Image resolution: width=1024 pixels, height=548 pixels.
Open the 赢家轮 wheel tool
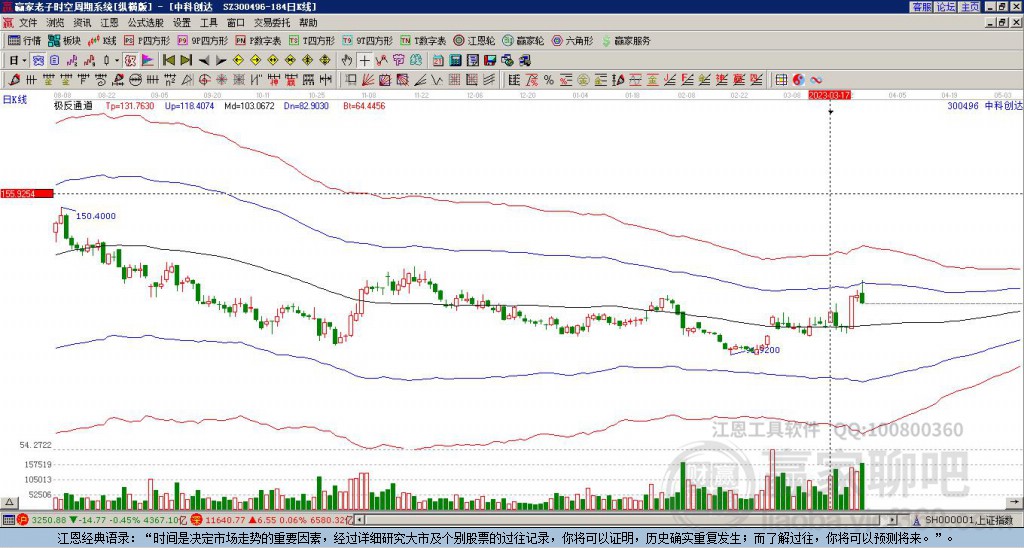point(523,40)
